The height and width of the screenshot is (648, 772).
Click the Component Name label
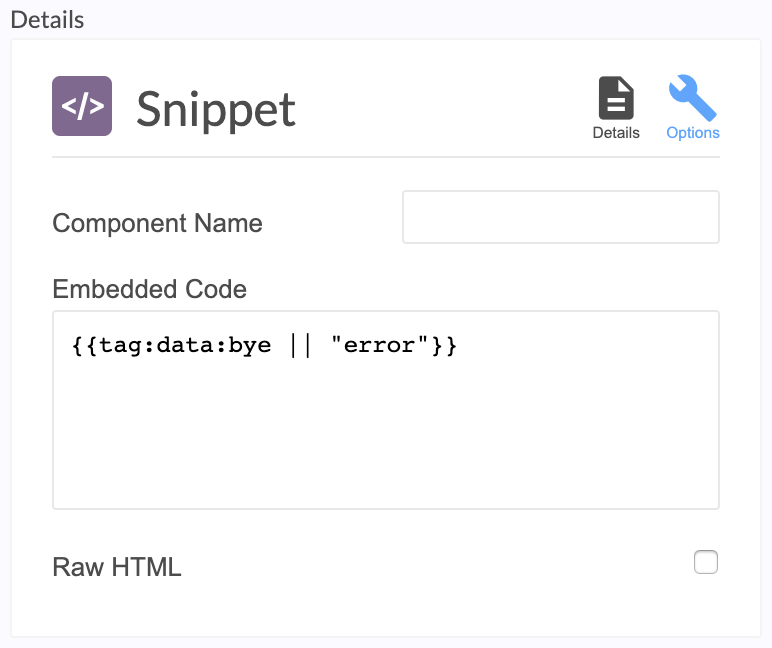coord(157,223)
